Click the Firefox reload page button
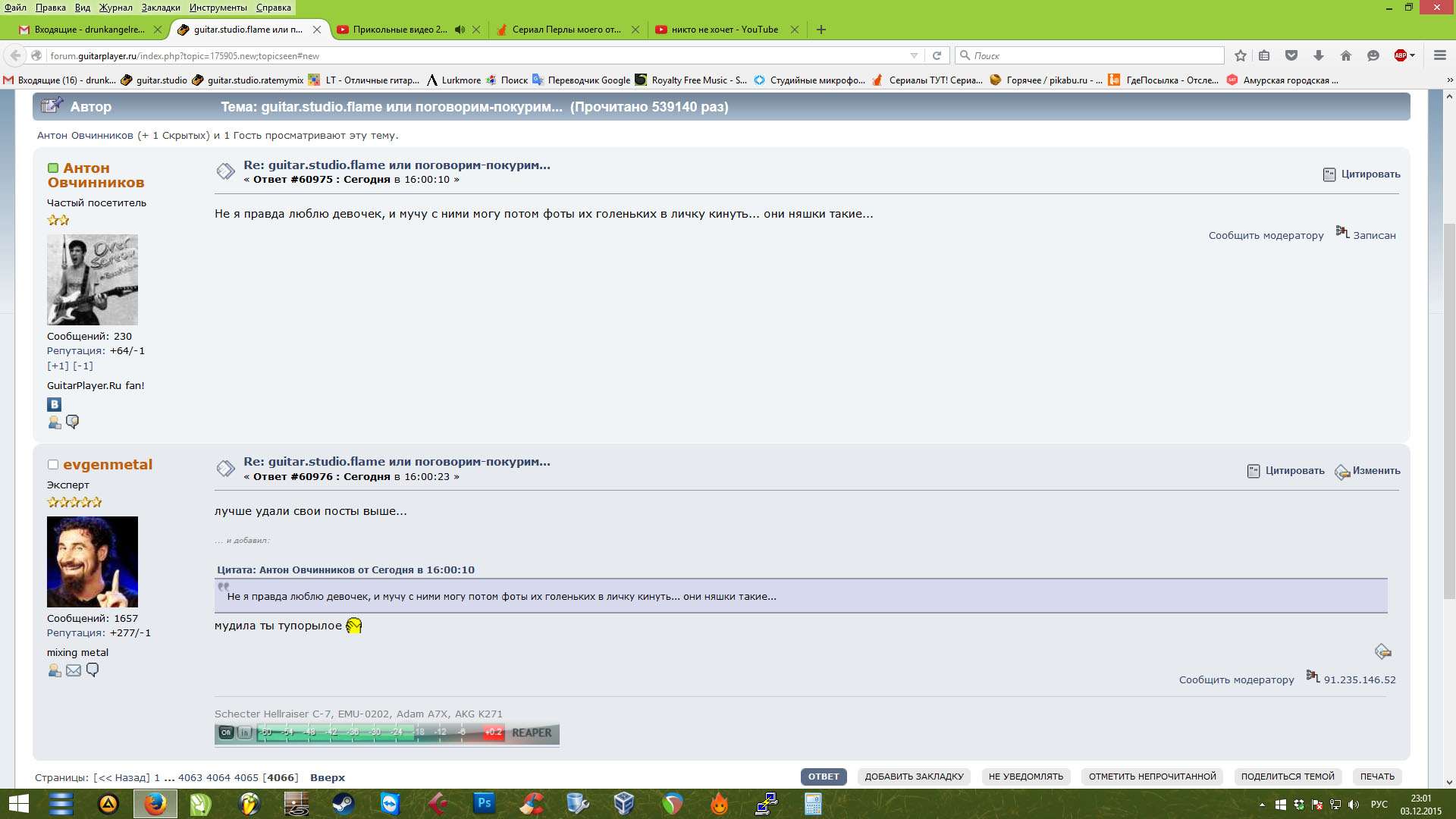This screenshot has height=819, width=1456. click(x=937, y=55)
